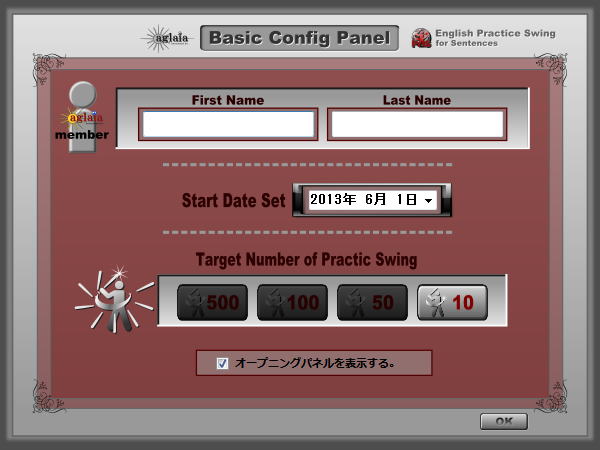Click the Start Date Set label
The height and width of the screenshot is (450, 600).
pyautogui.click(x=233, y=201)
